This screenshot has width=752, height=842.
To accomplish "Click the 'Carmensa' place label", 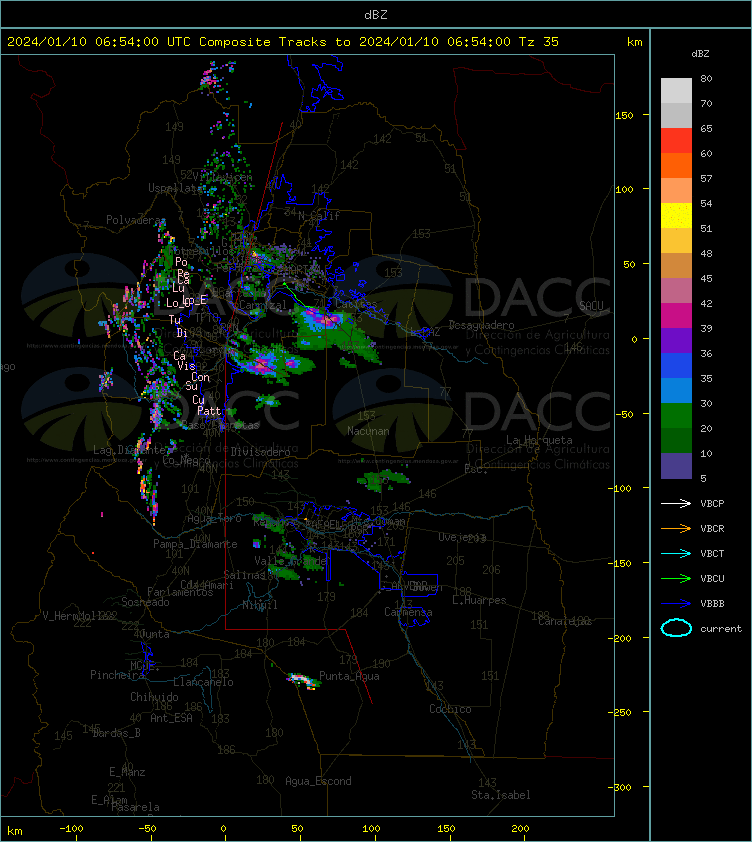I will (x=408, y=612).
